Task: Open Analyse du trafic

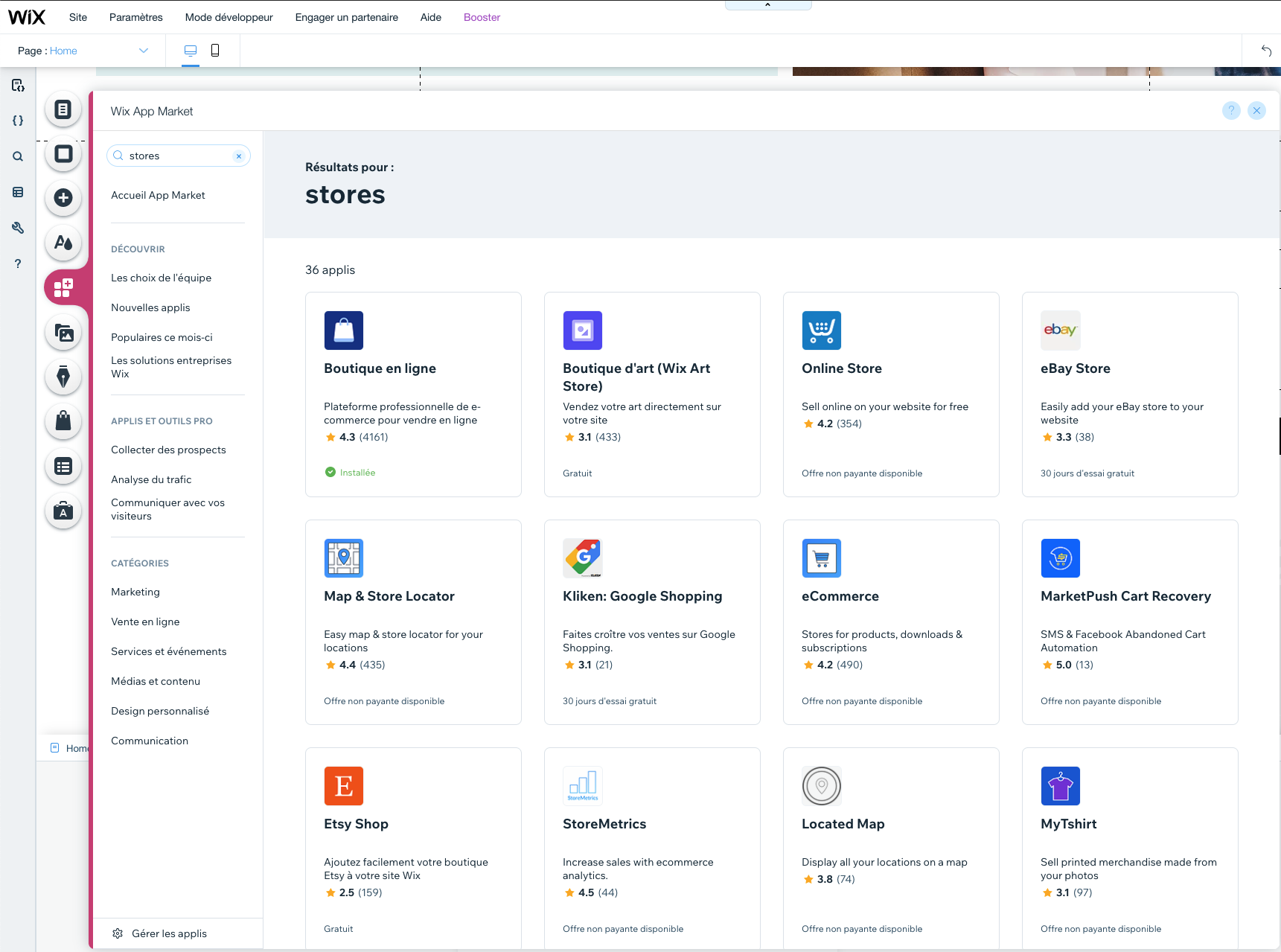Action: 151,479
